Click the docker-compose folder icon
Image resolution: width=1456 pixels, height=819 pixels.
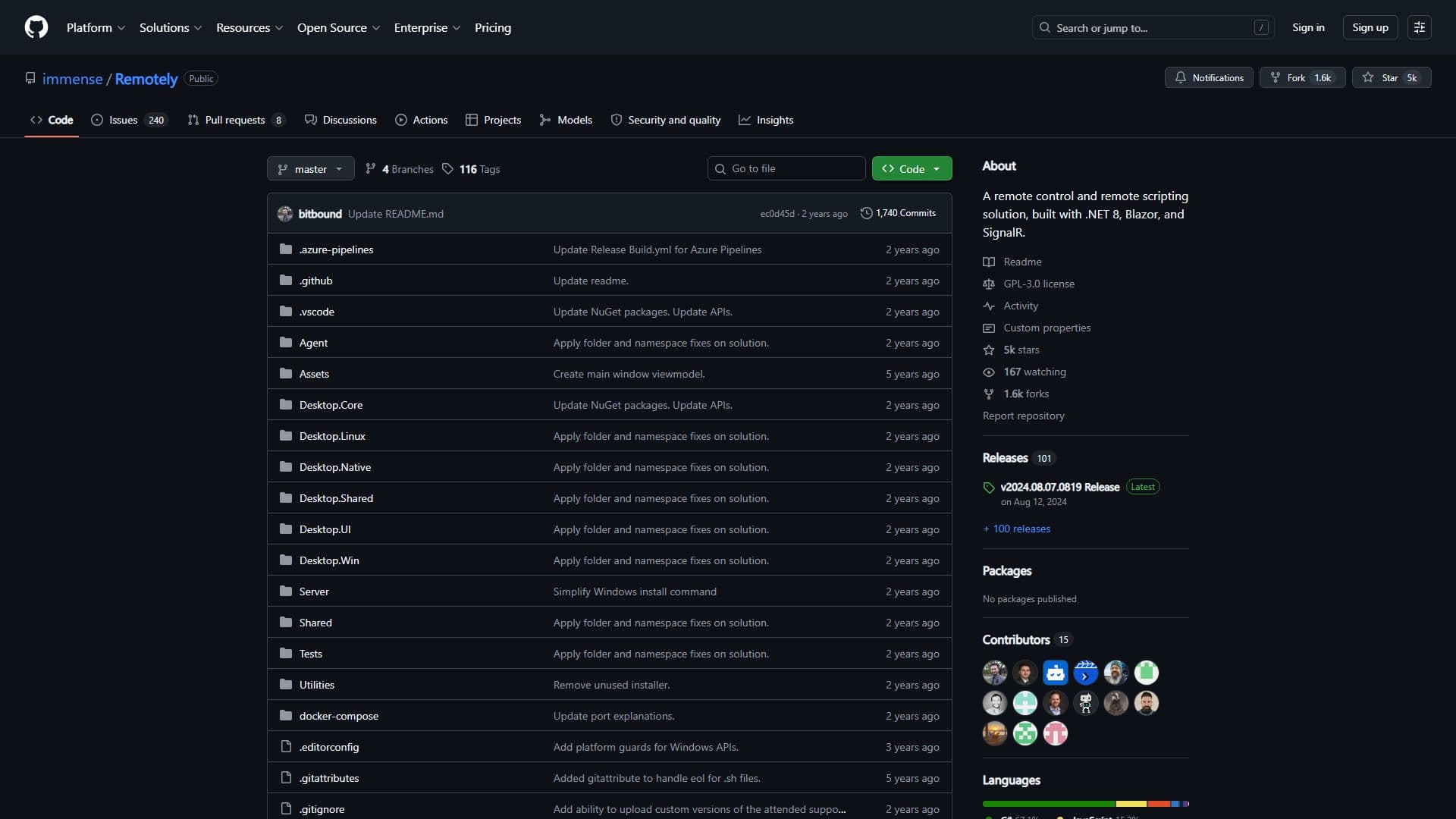point(286,716)
